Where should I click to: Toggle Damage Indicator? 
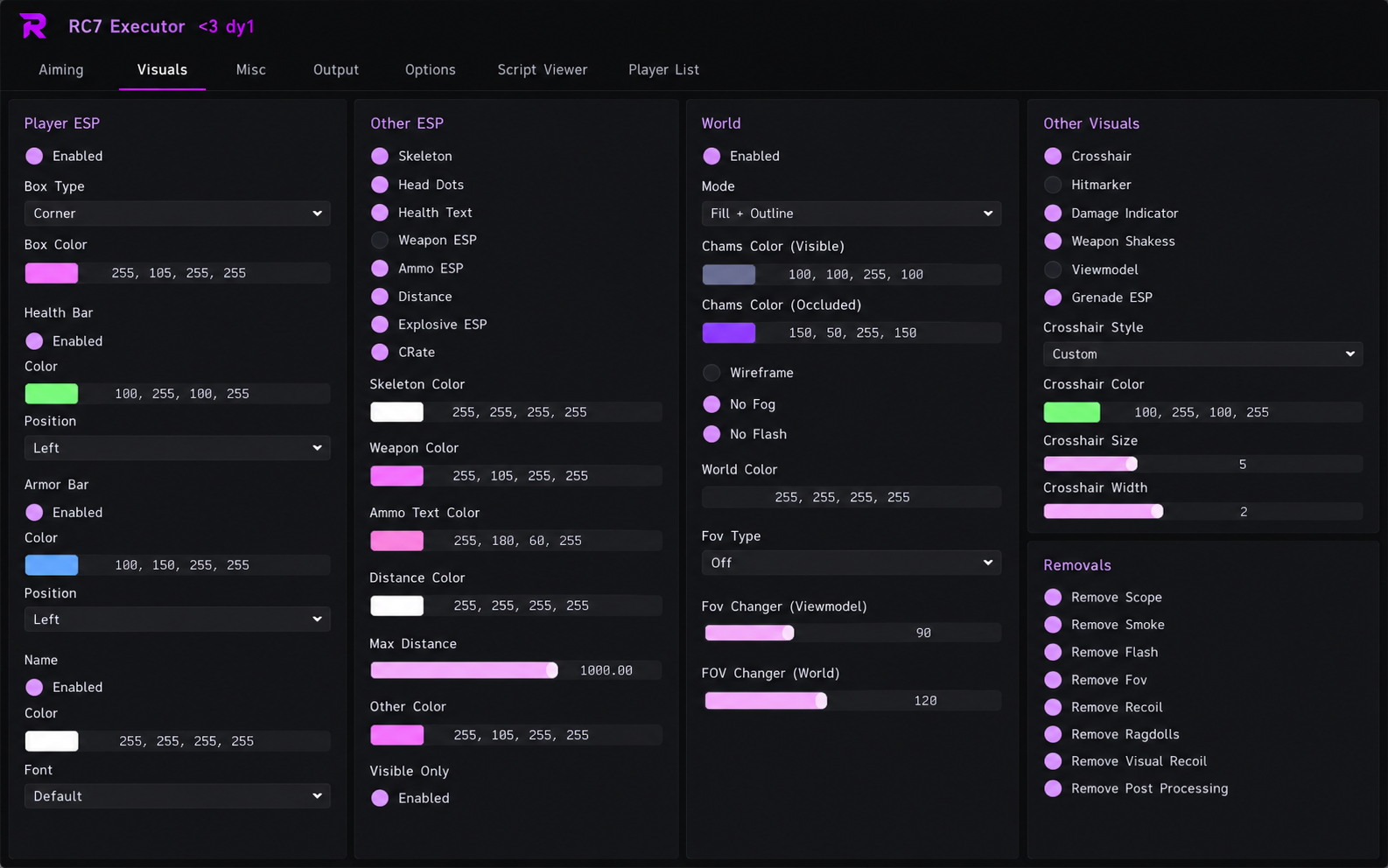(1053, 213)
